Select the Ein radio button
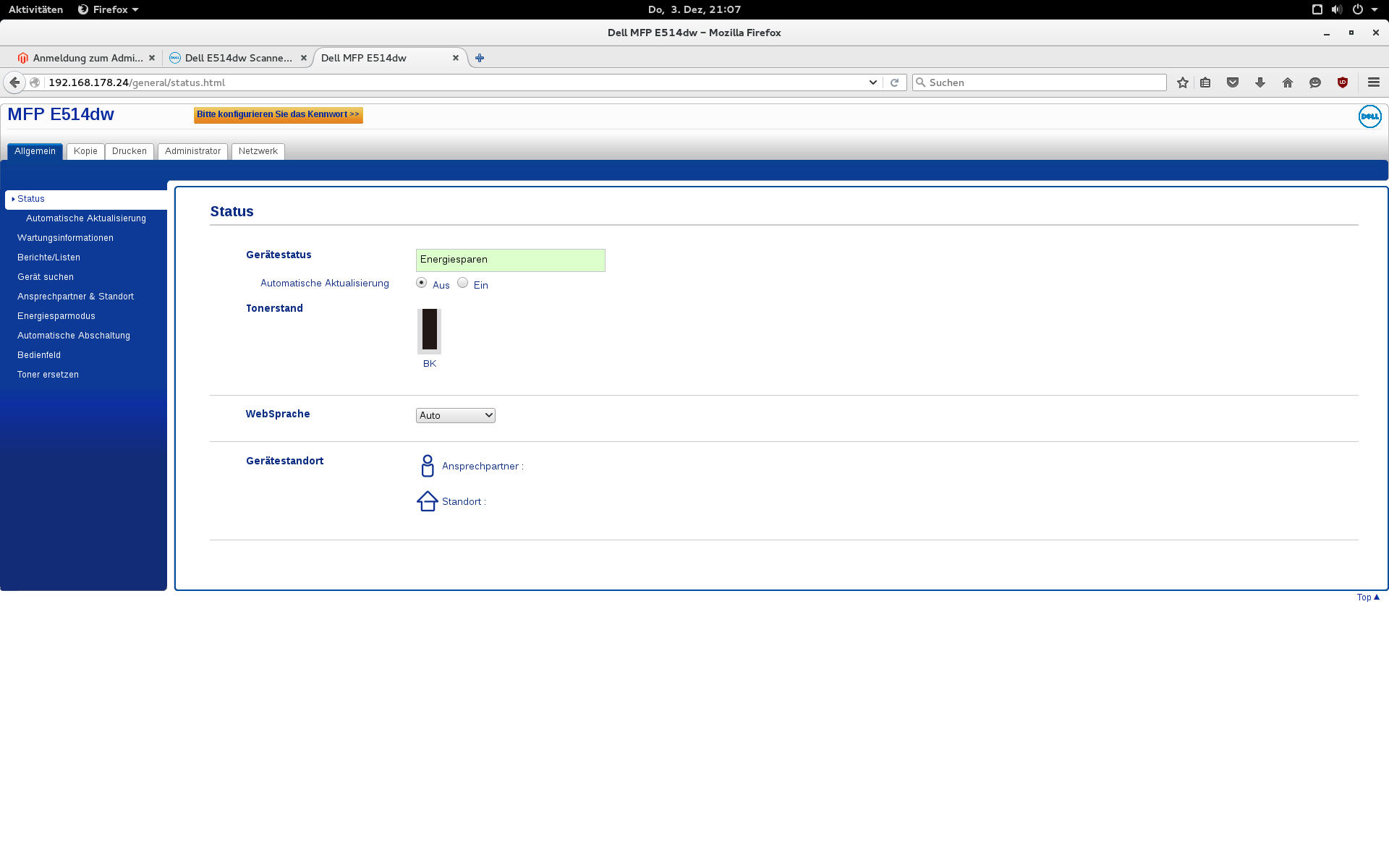This screenshot has height=868, width=1389. point(462,283)
